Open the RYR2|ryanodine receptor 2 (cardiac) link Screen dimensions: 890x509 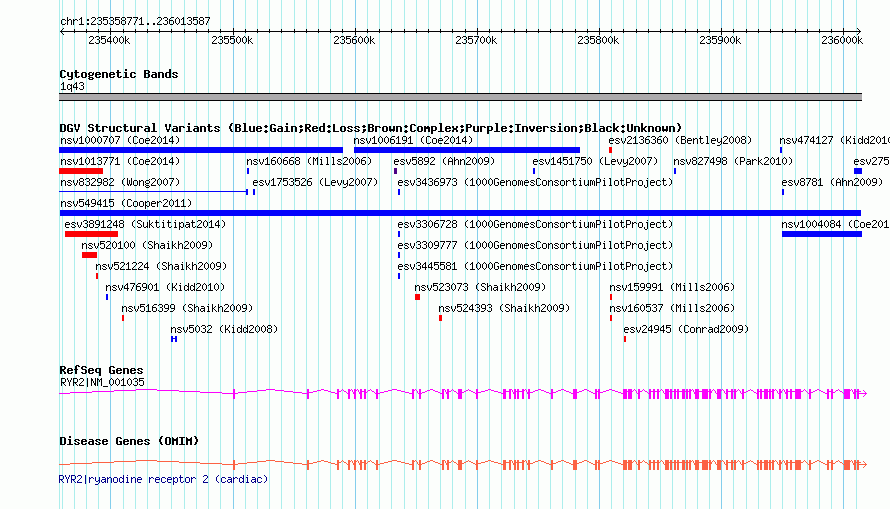[x=163, y=479]
